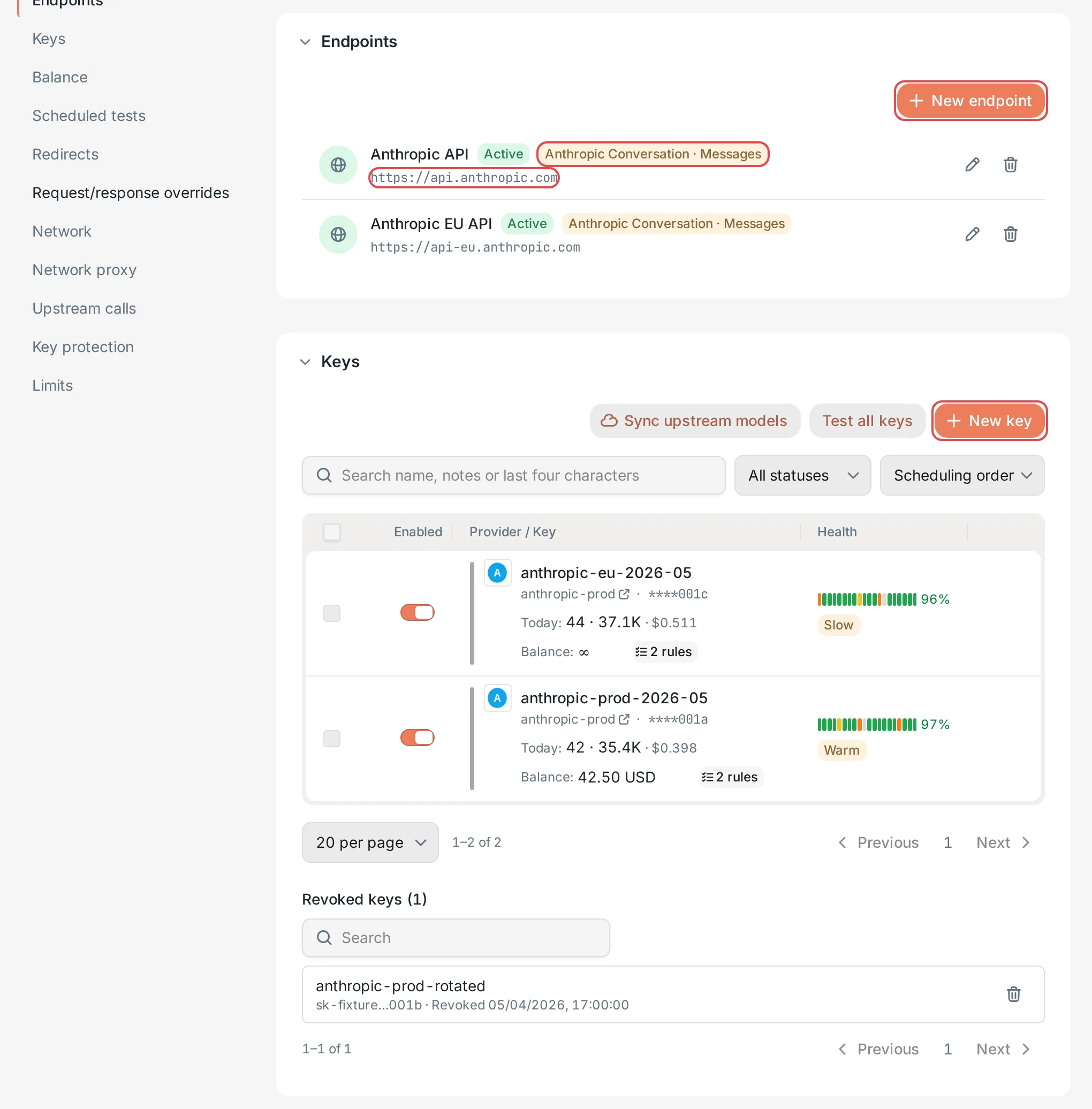Click Next in keys pagination

pyautogui.click(x=1003, y=842)
